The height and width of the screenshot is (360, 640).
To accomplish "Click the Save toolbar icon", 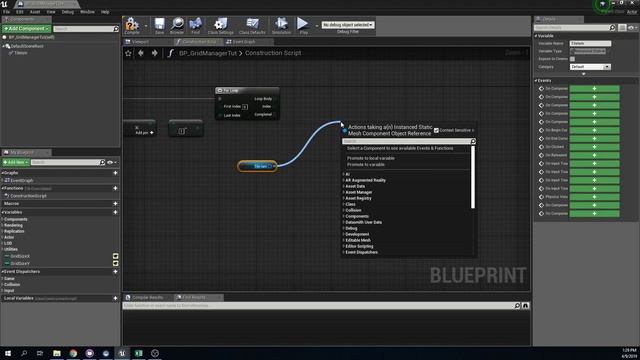I will pos(160,25).
